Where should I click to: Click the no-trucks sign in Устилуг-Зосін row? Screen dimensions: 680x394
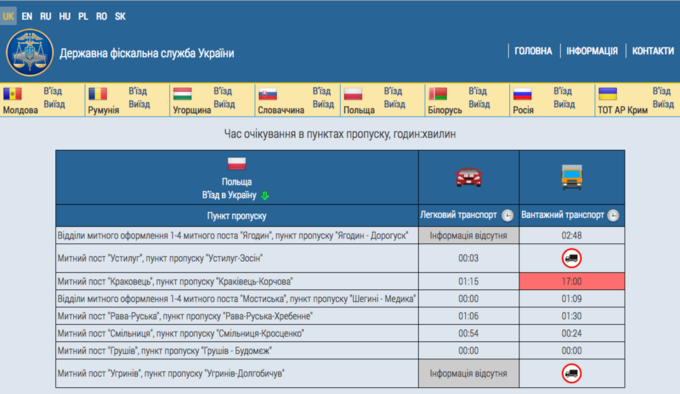click(x=572, y=258)
